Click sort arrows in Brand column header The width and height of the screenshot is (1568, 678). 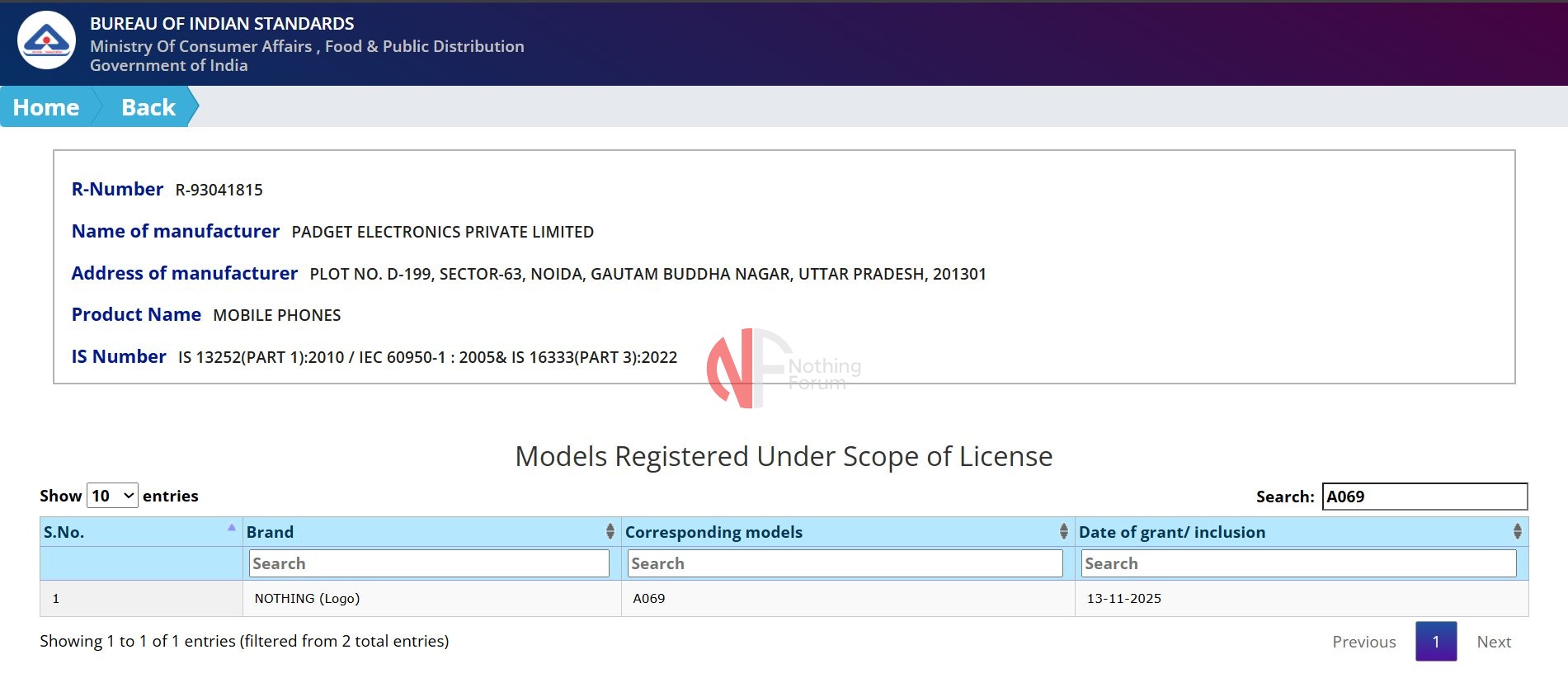point(610,532)
